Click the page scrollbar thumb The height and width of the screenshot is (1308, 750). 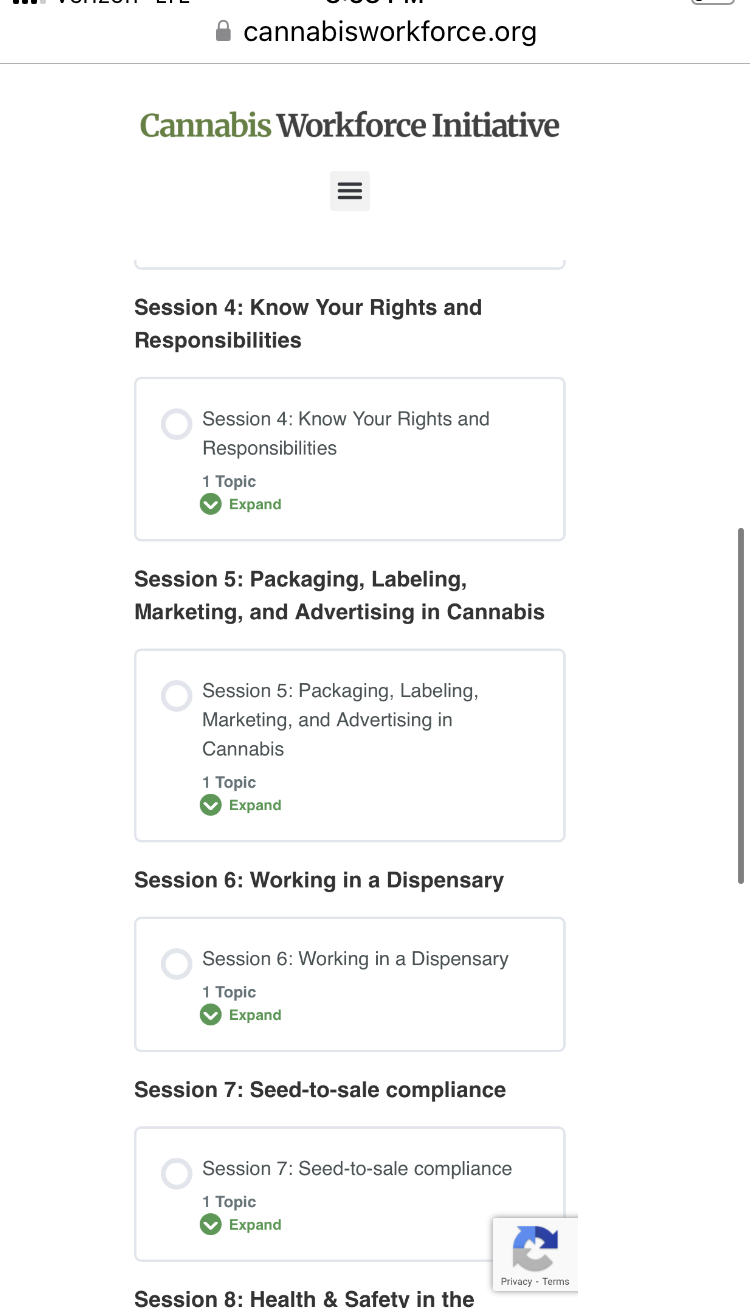coord(741,706)
